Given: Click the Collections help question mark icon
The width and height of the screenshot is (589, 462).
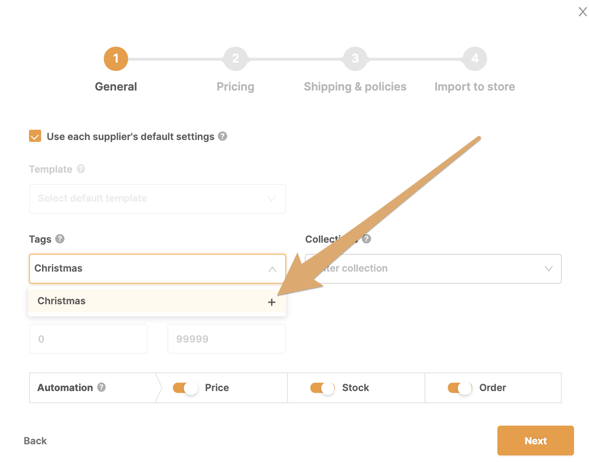Looking at the screenshot, I should pyautogui.click(x=367, y=239).
